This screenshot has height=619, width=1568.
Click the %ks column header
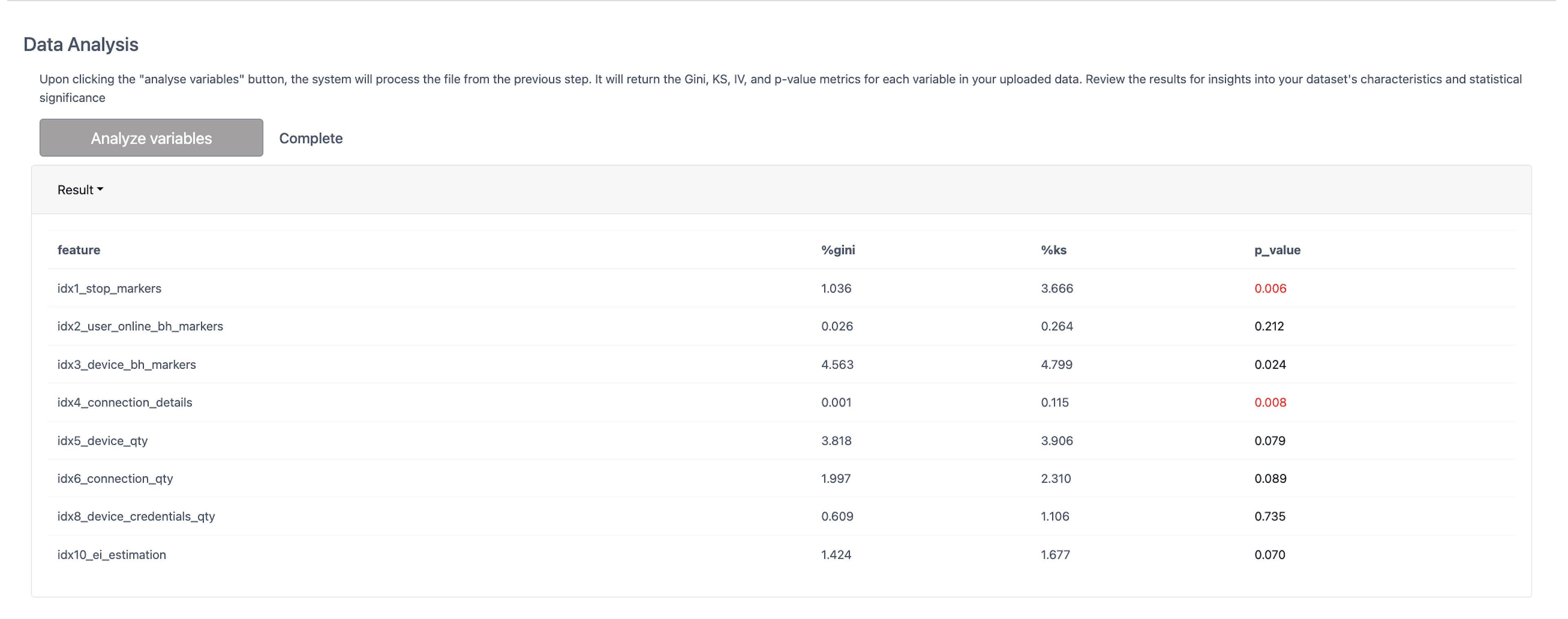pyautogui.click(x=1053, y=249)
